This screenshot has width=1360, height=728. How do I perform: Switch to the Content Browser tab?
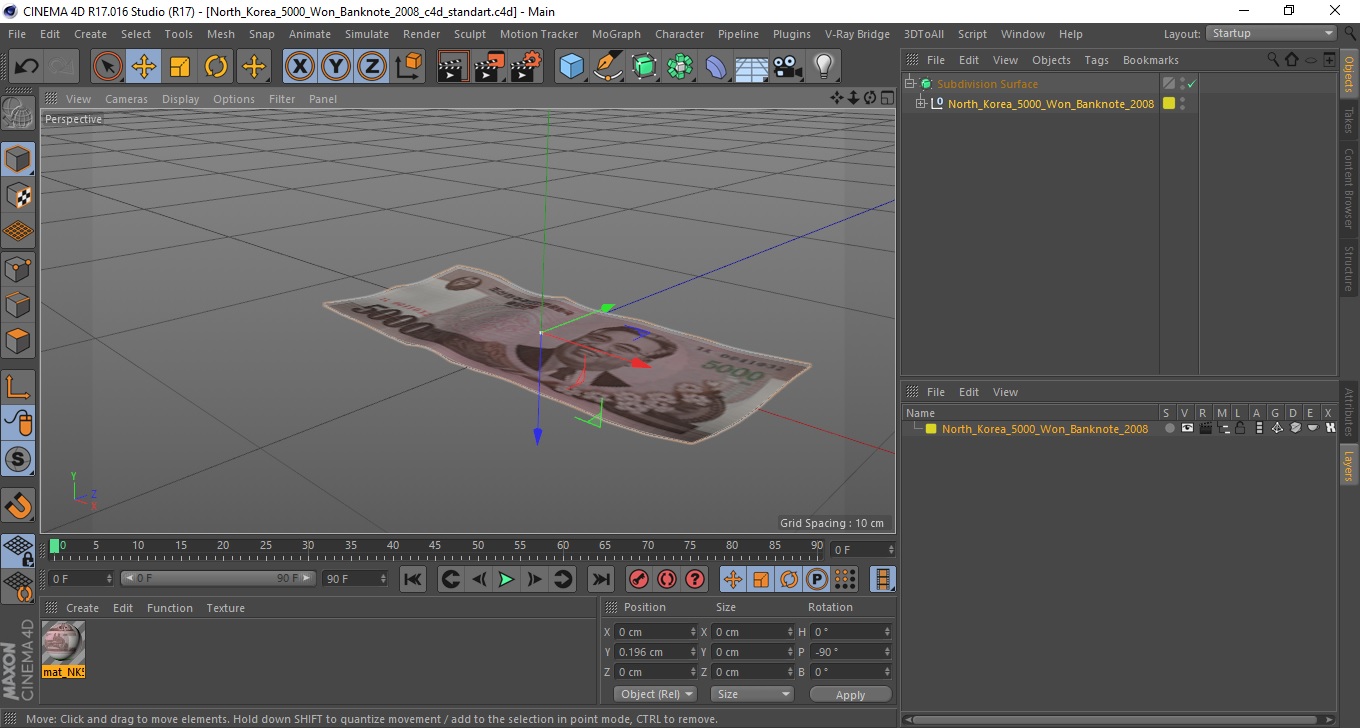[x=1349, y=188]
